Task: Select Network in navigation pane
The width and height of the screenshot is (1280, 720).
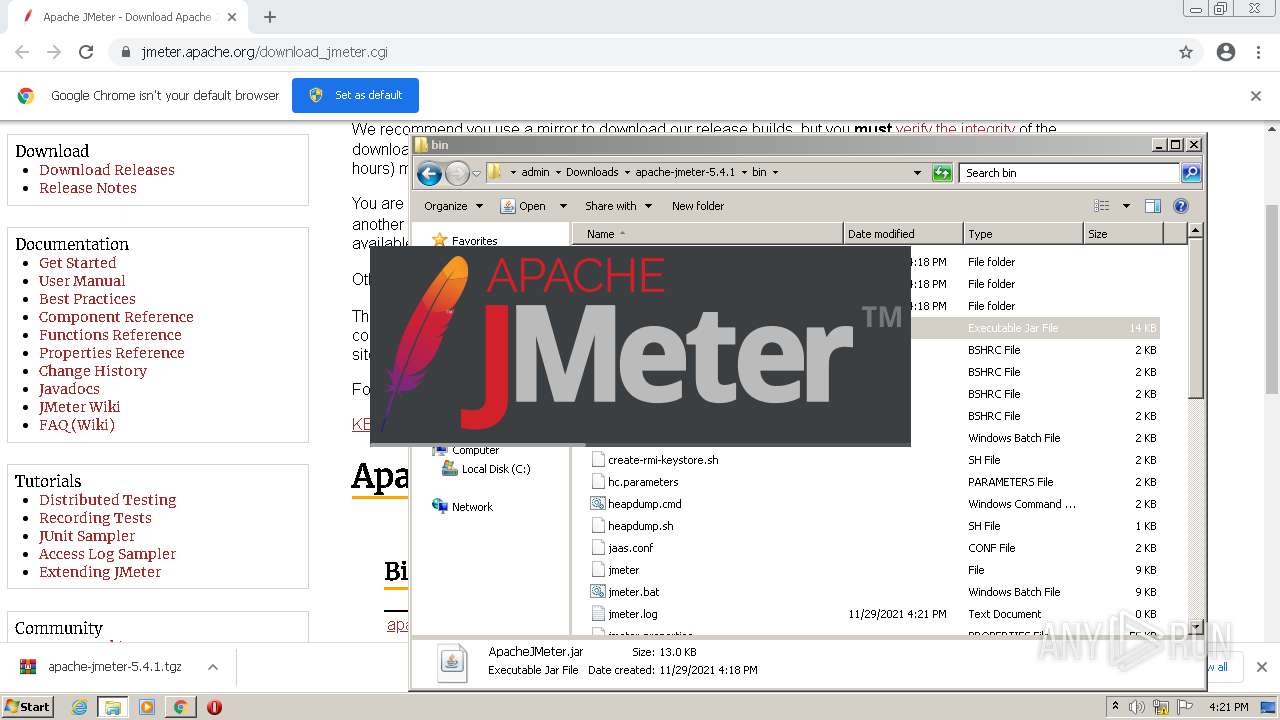Action: (x=463, y=507)
